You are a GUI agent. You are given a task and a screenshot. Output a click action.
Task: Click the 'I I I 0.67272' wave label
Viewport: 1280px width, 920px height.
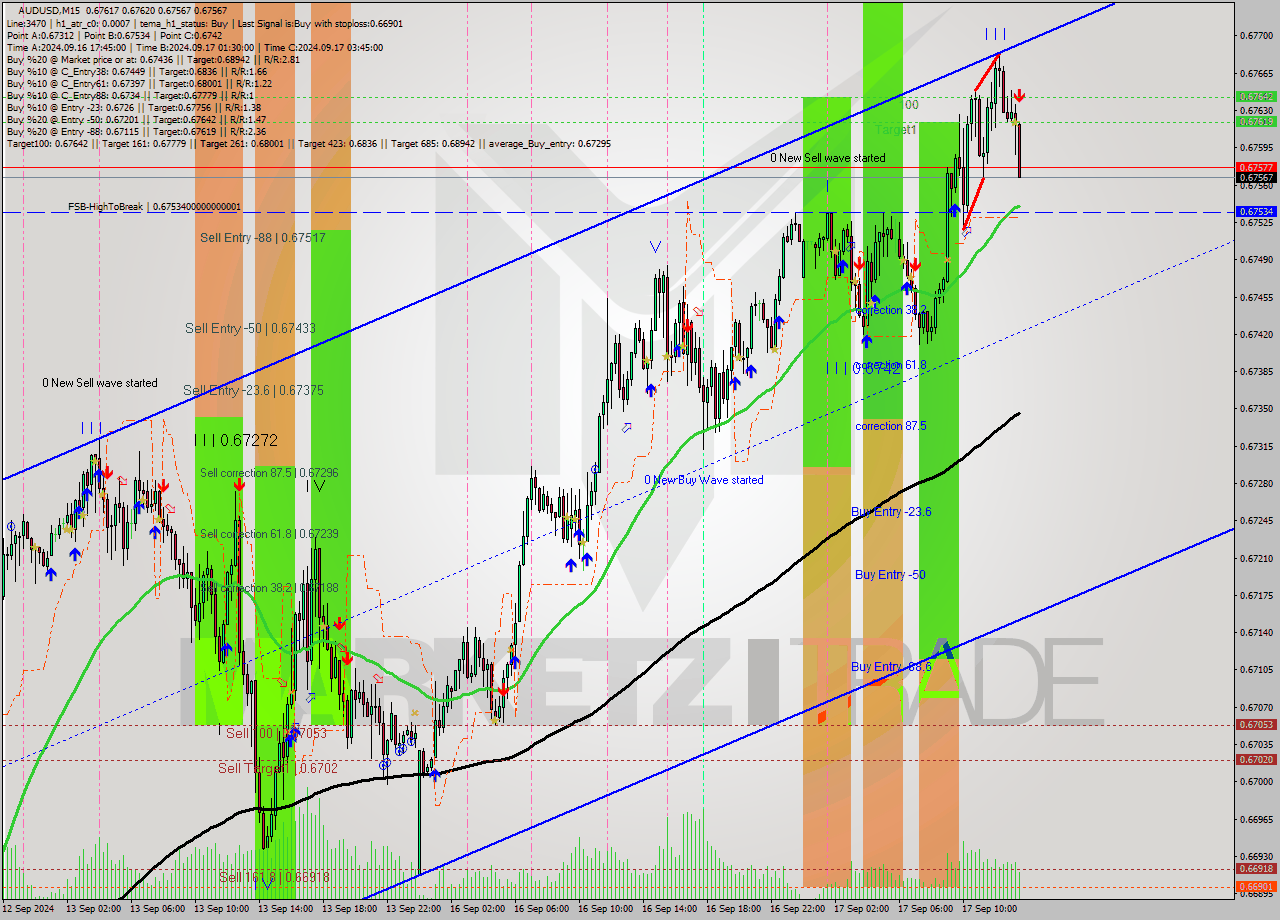tap(236, 440)
